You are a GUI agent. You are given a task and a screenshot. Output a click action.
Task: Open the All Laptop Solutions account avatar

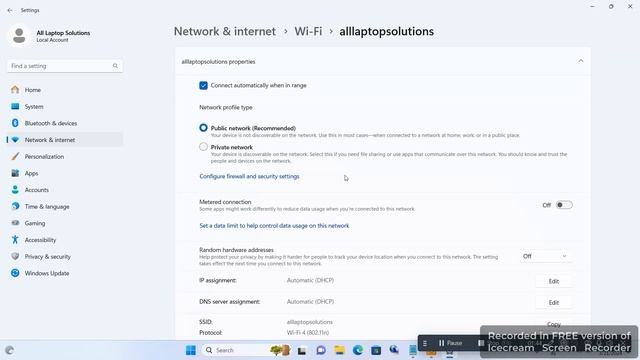coord(19,36)
